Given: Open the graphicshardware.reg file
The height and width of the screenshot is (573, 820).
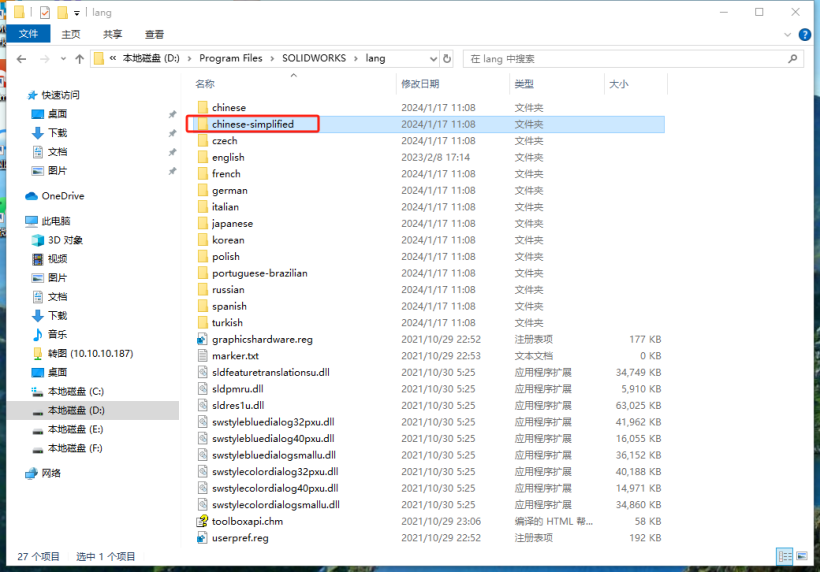Looking at the screenshot, I should (261, 339).
